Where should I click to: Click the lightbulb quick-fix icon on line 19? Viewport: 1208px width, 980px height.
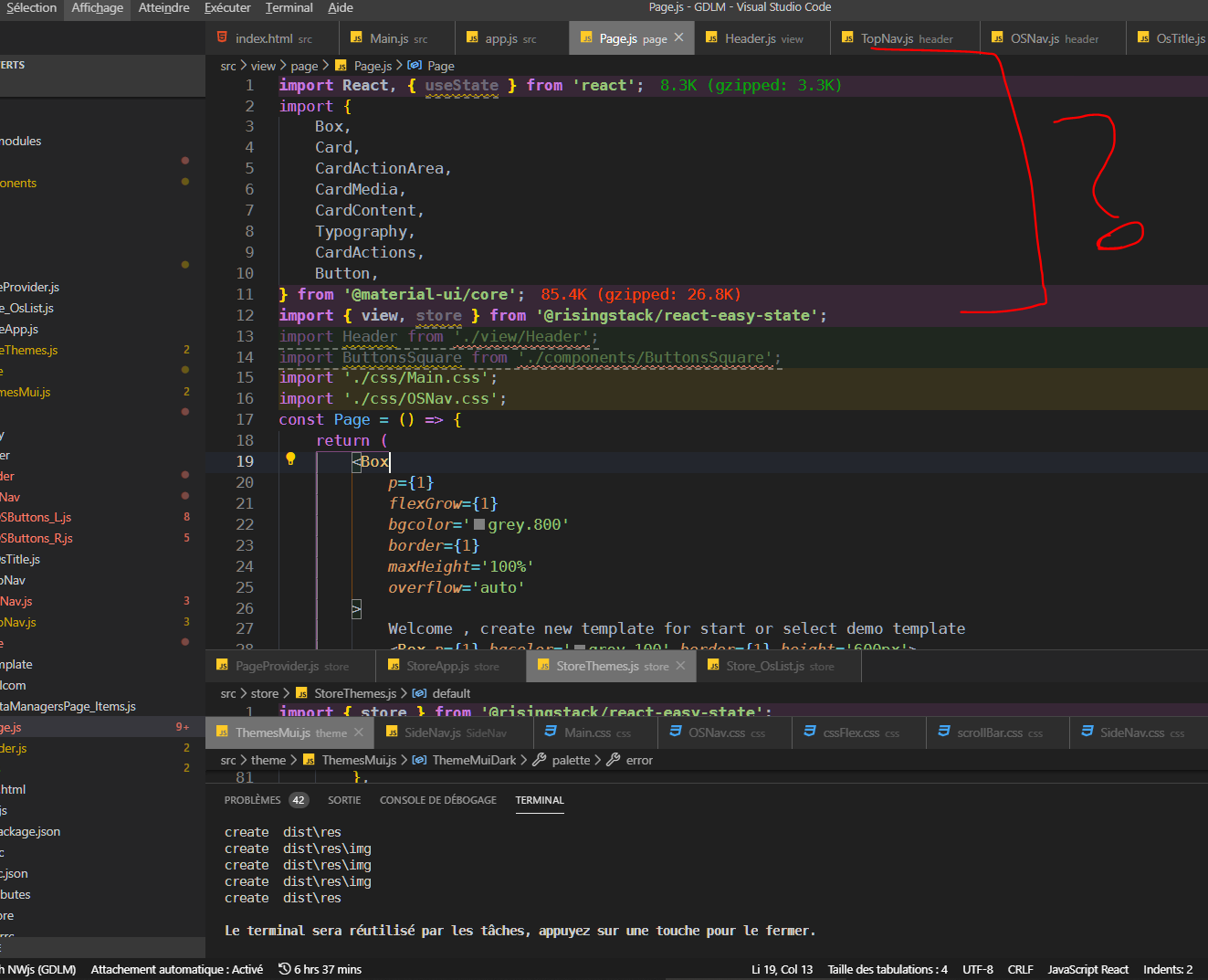click(290, 459)
